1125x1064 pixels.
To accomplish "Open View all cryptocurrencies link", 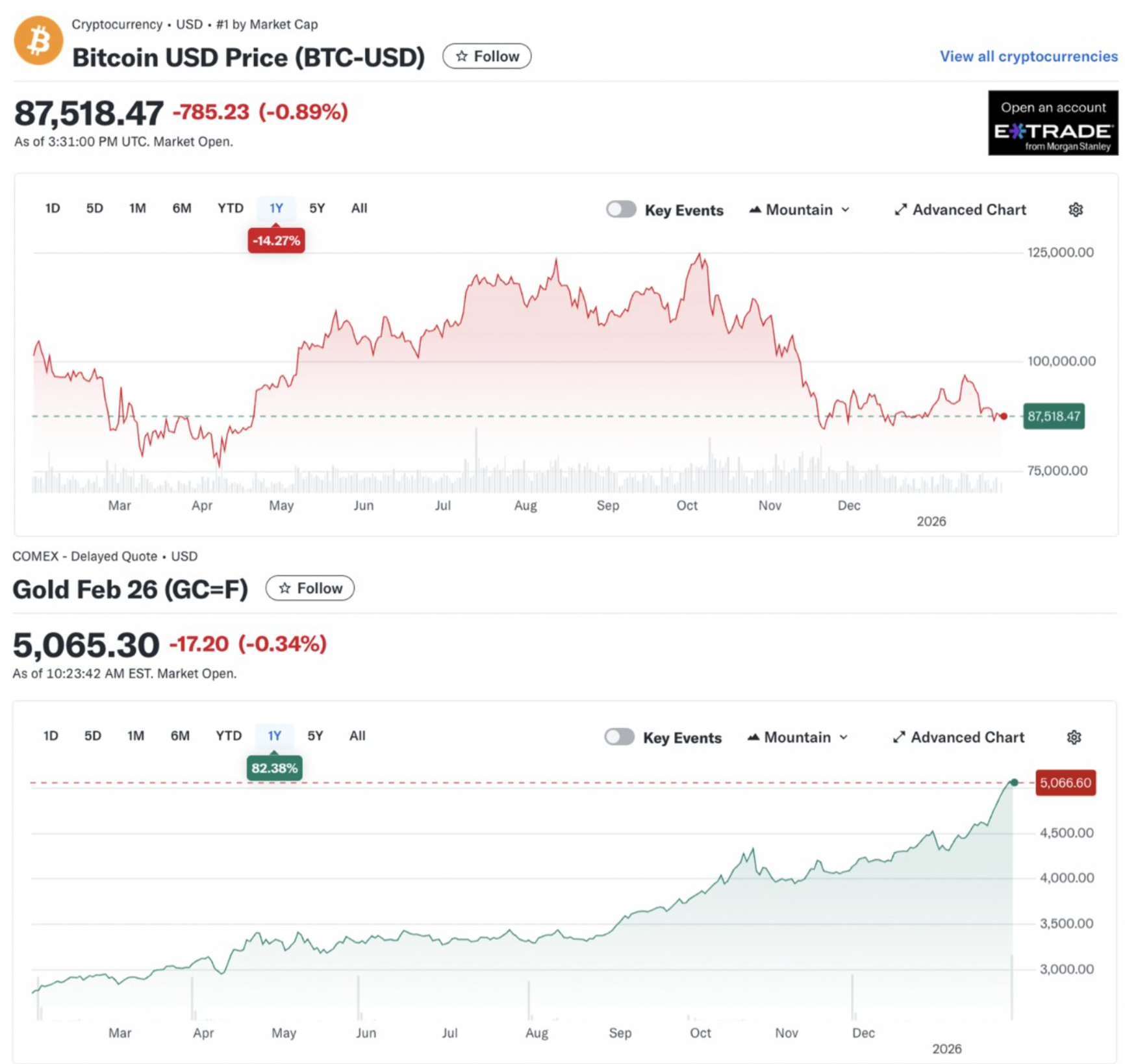I will [x=1028, y=57].
